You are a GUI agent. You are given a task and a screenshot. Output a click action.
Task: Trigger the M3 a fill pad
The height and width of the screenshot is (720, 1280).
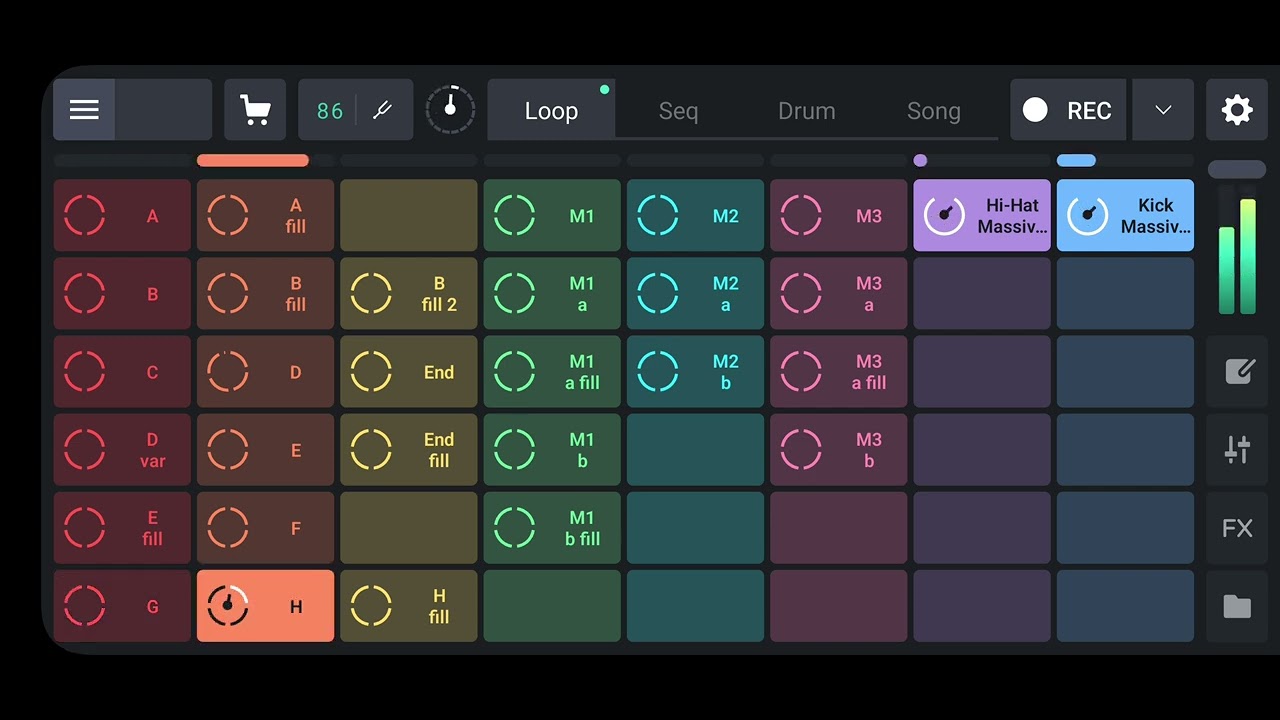[x=839, y=371]
